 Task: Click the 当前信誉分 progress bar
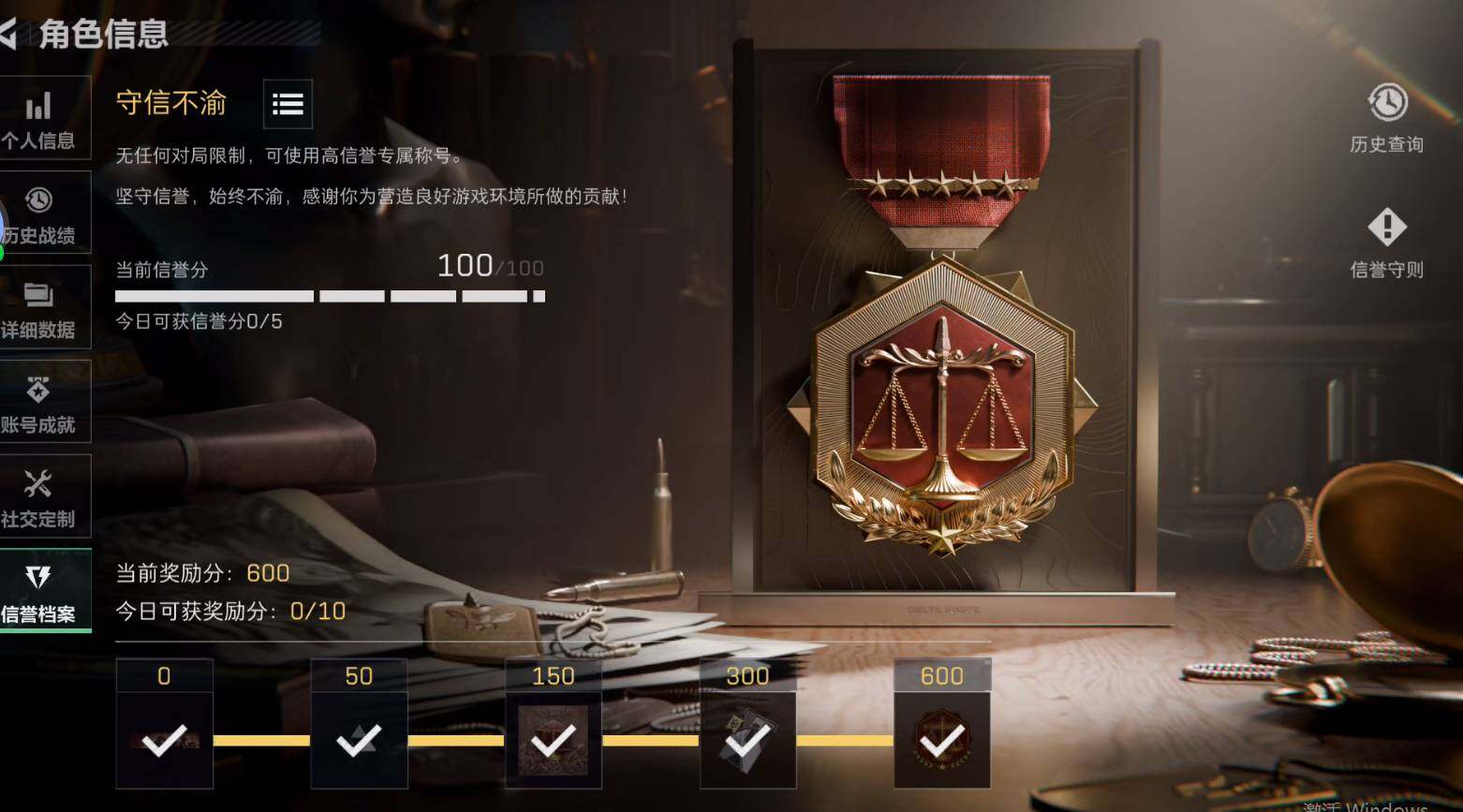(x=330, y=296)
